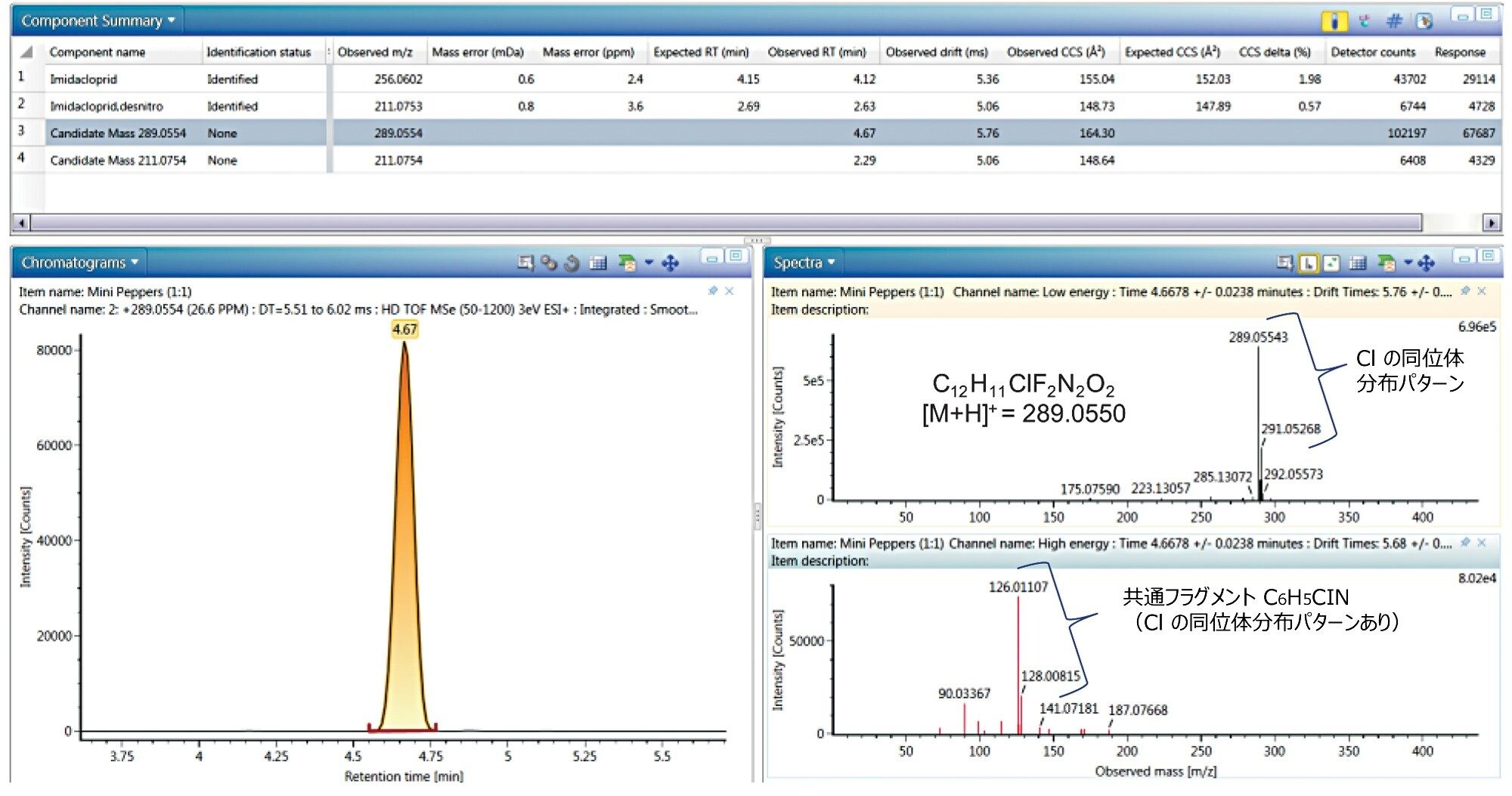Minimize the Chromatograms panel
The image size is (1512, 796).
pos(711,258)
